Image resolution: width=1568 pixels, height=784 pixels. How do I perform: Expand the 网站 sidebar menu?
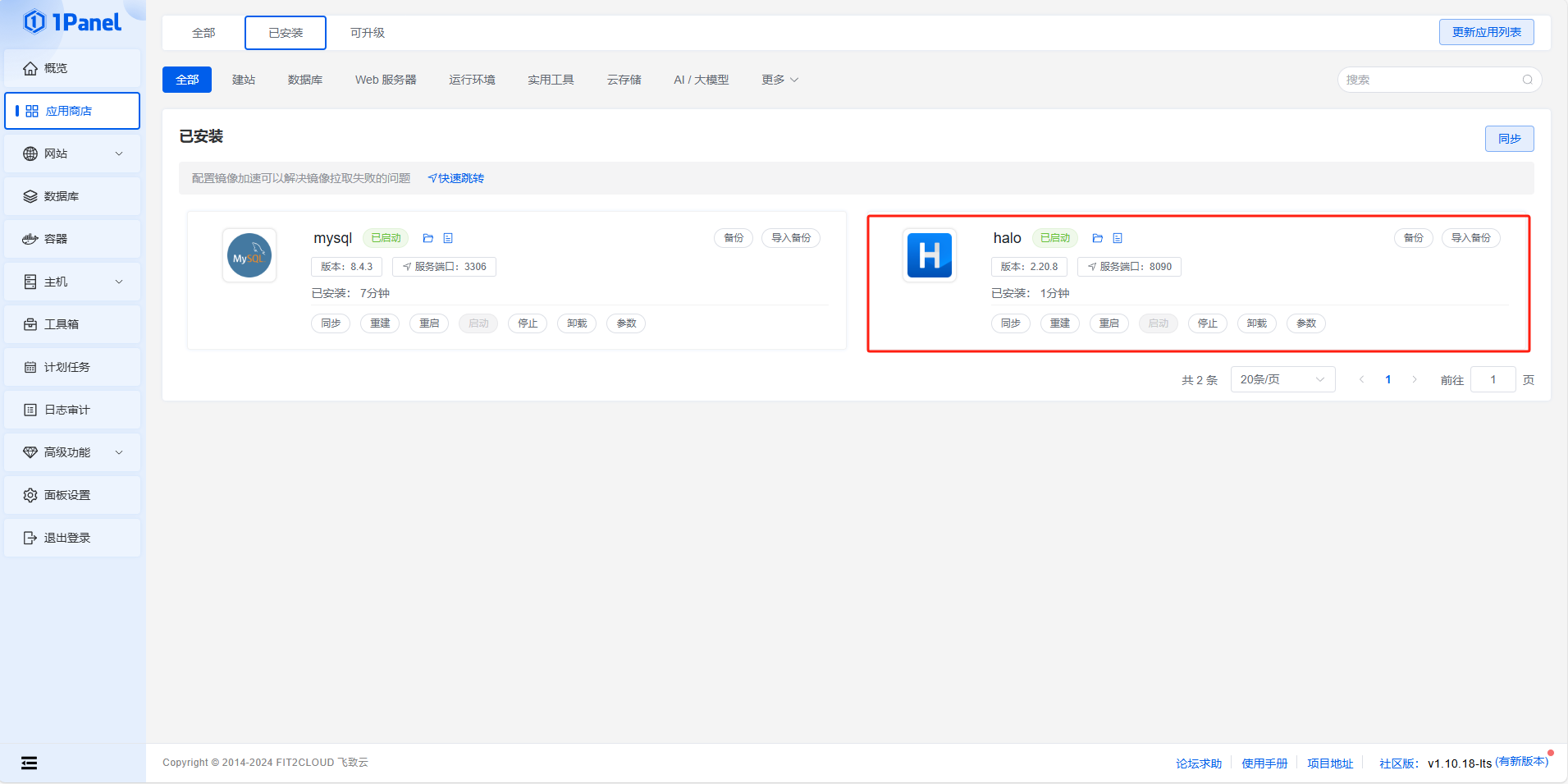coord(72,154)
